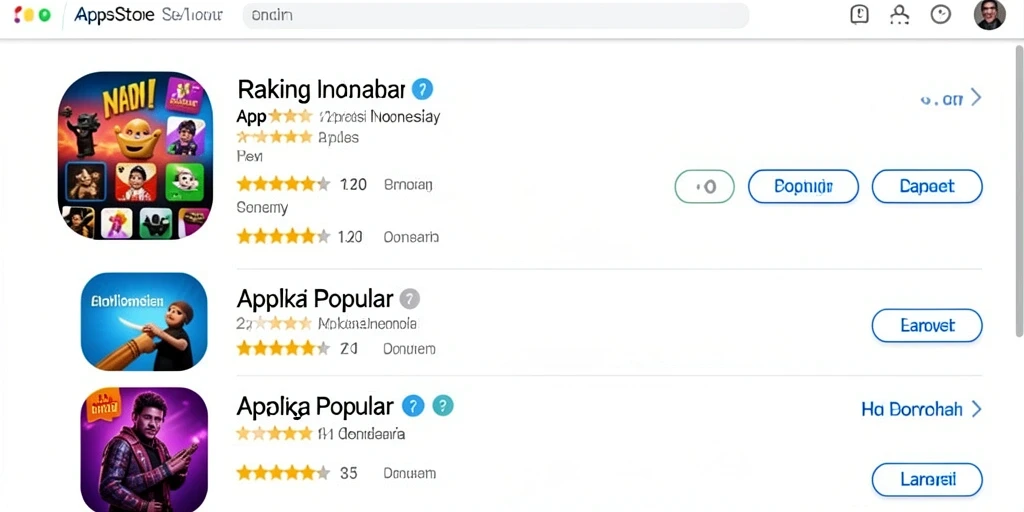Click blue verified badge beside Raking Inonabar
The height and width of the screenshot is (512, 1024).
(422, 89)
